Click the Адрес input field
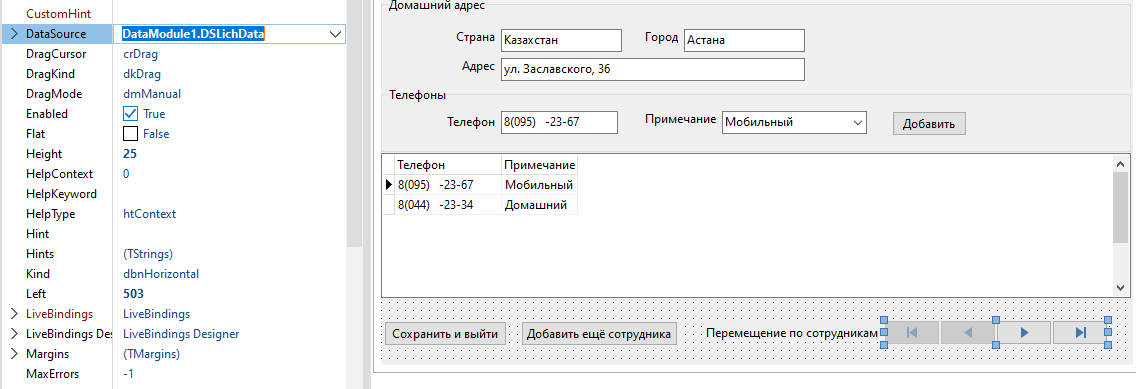This screenshot has height=389, width=1136. [x=652, y=70]
